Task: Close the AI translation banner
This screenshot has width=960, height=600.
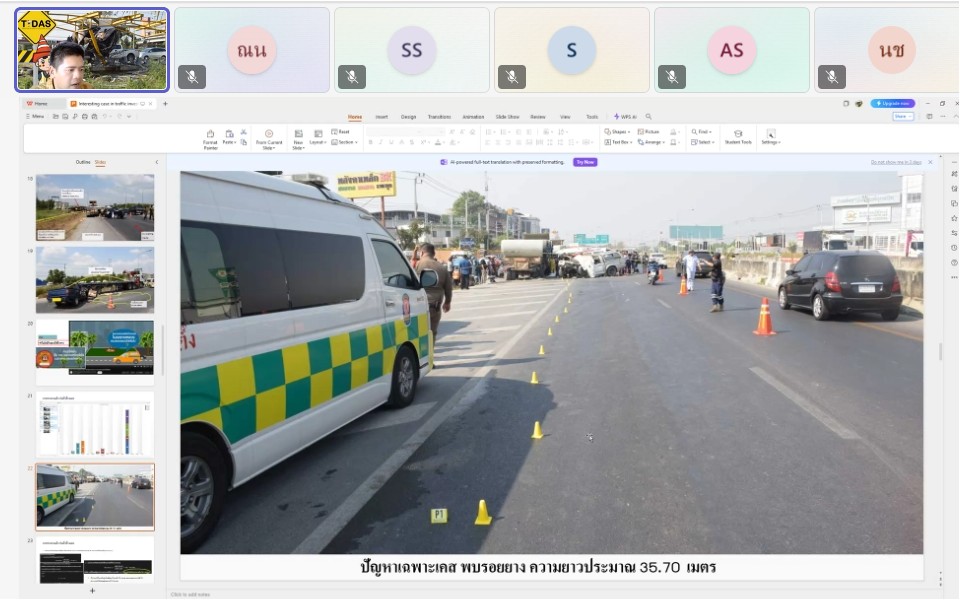Action: 930,162
